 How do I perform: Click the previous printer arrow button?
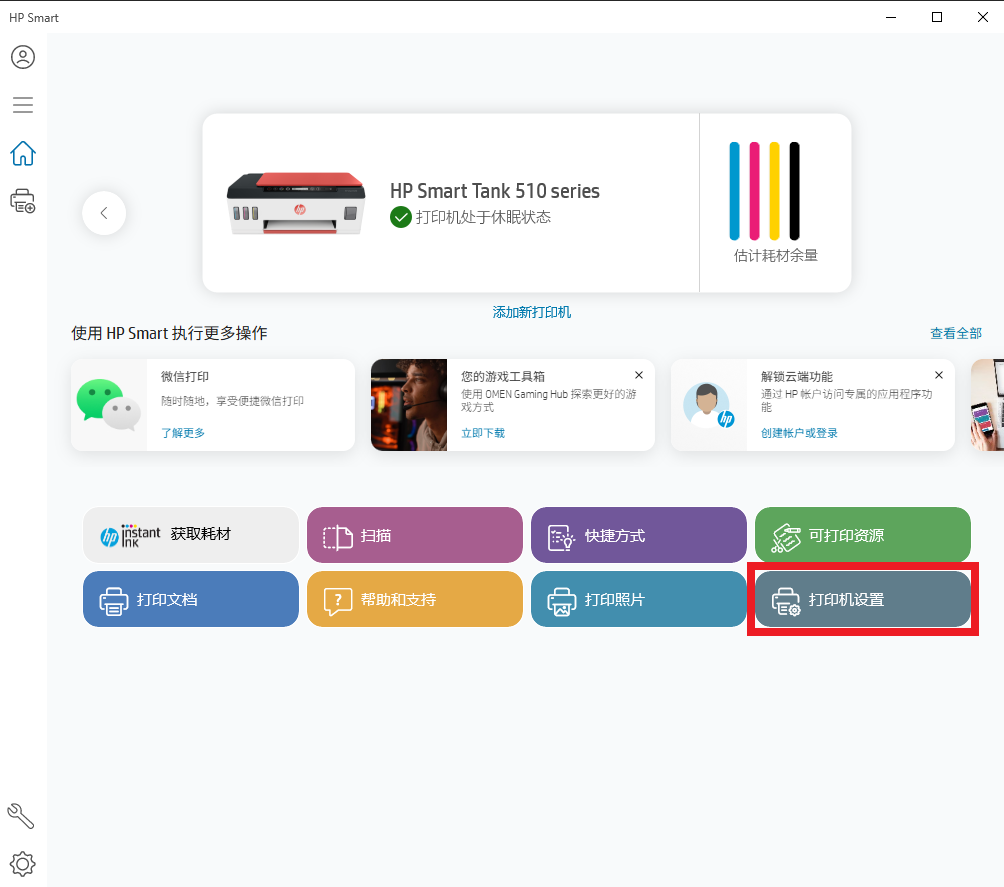click(x=104, y=213)
